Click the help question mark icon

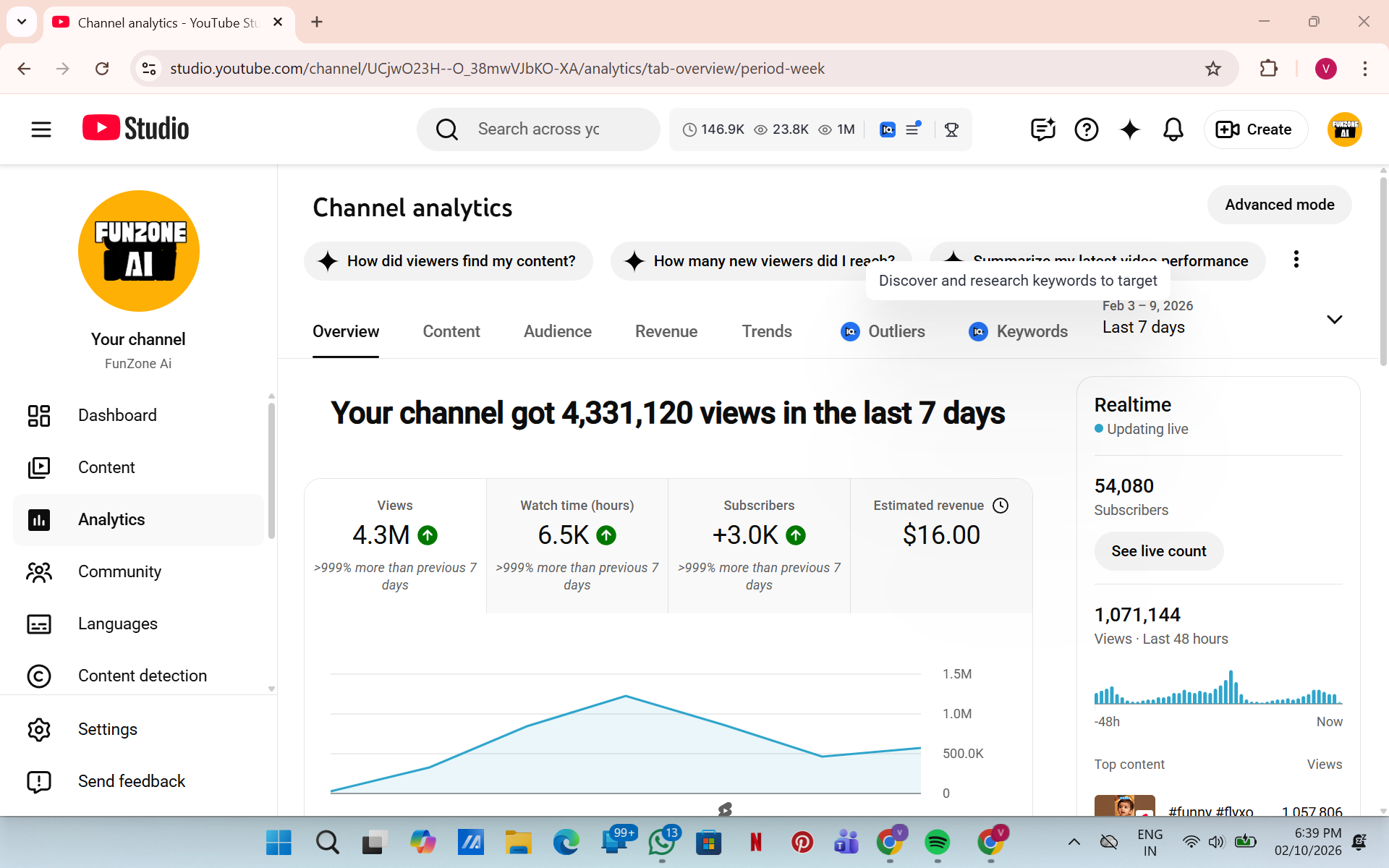pos(1086,129)
